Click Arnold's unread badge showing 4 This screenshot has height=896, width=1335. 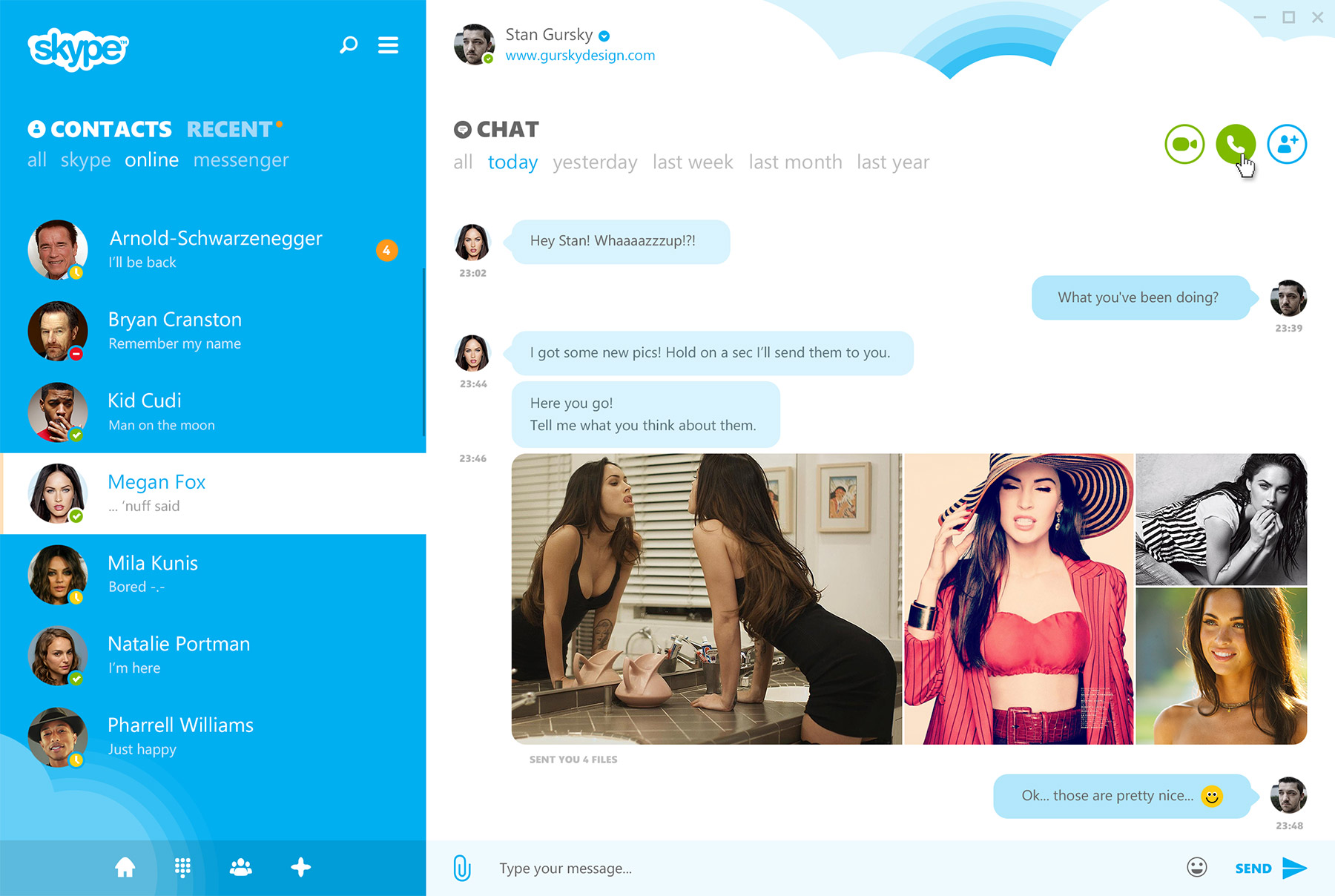[x=386, y=251]
